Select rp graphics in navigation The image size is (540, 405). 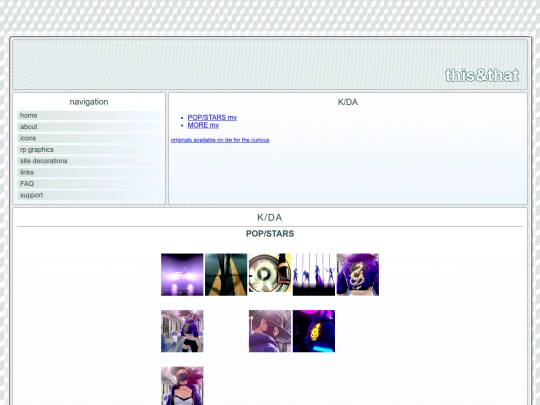pyautogui.click(x=89, y=149)
